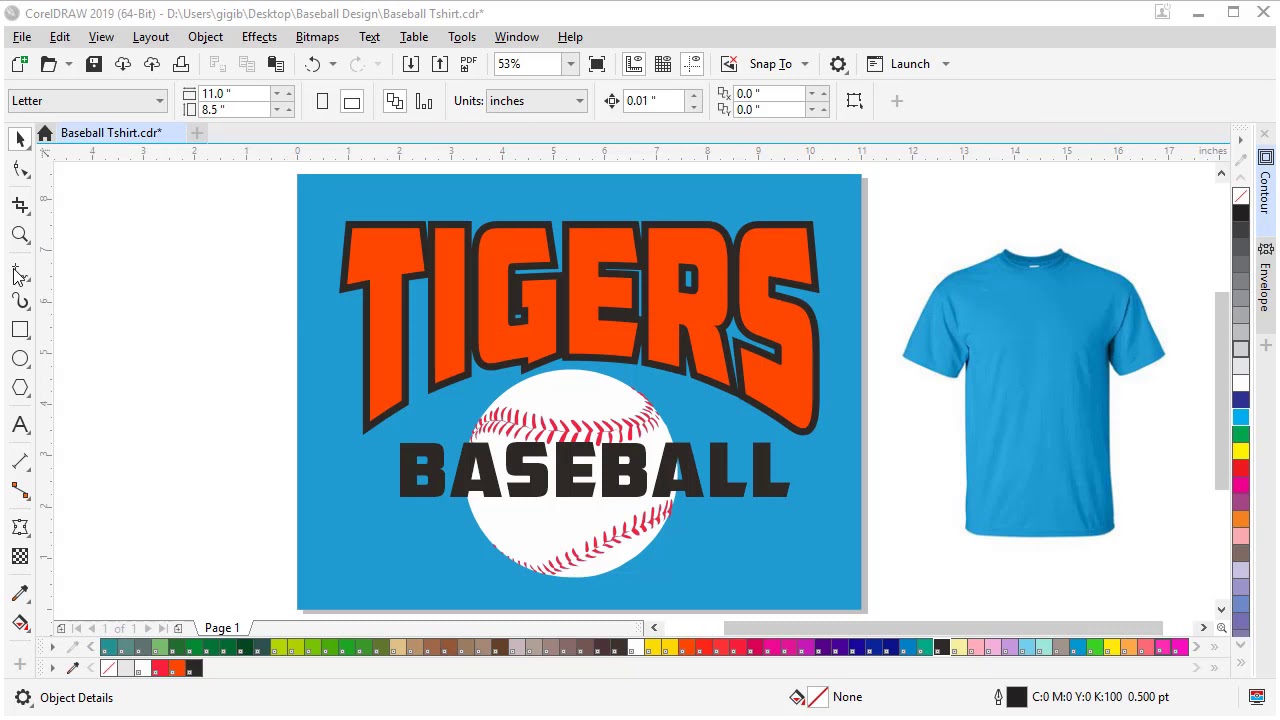Choose yellow in the vertical palette
This screenshot has height=720, width=1280.
pos(1241,451)
